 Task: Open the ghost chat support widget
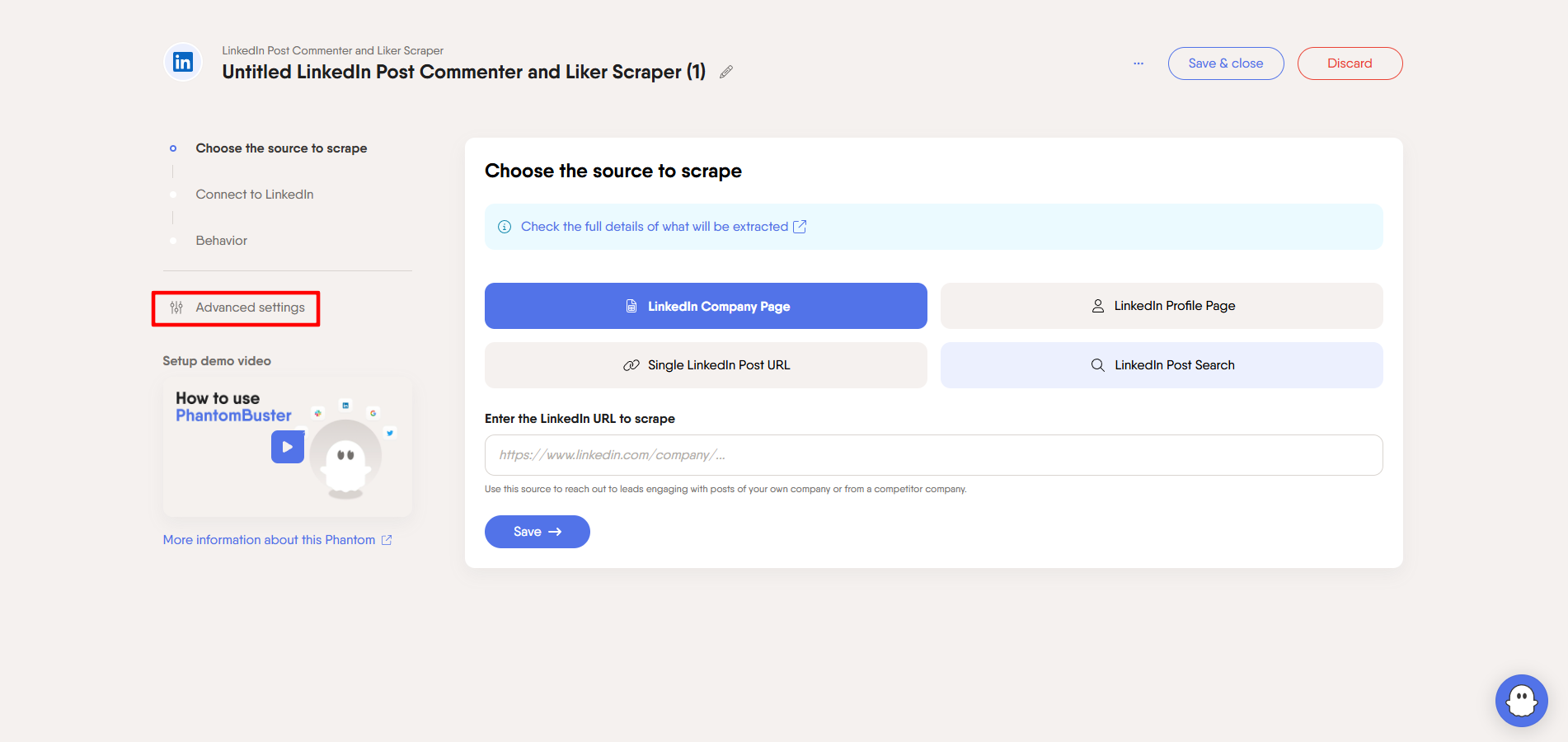coord(1521,701)
